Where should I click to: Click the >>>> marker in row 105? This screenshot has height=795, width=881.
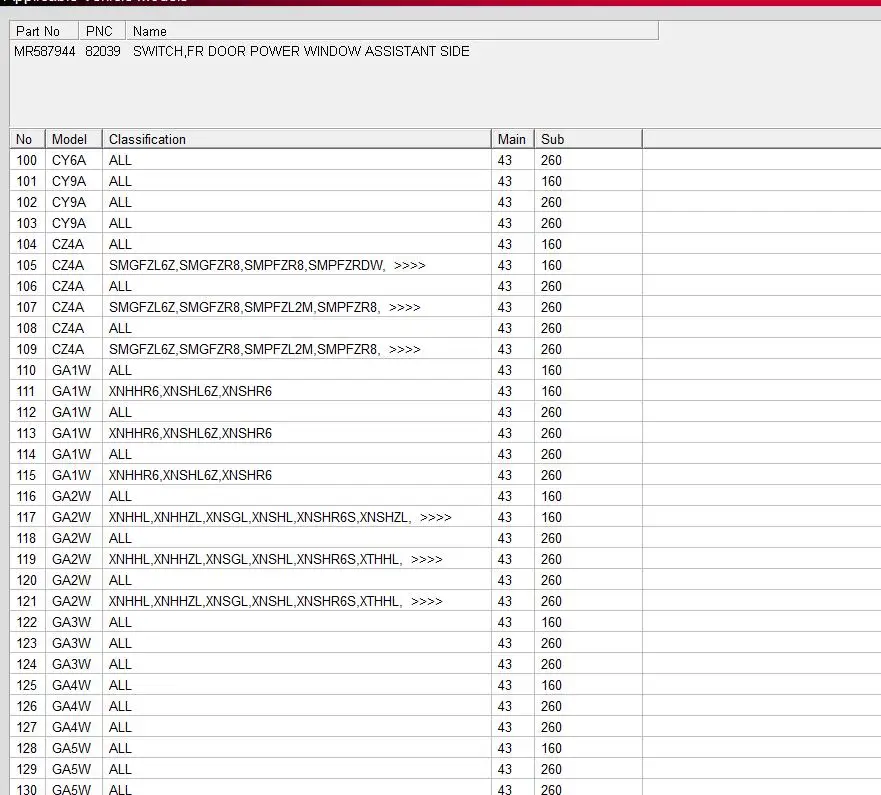pyautogui.click(x=410, y=266)
